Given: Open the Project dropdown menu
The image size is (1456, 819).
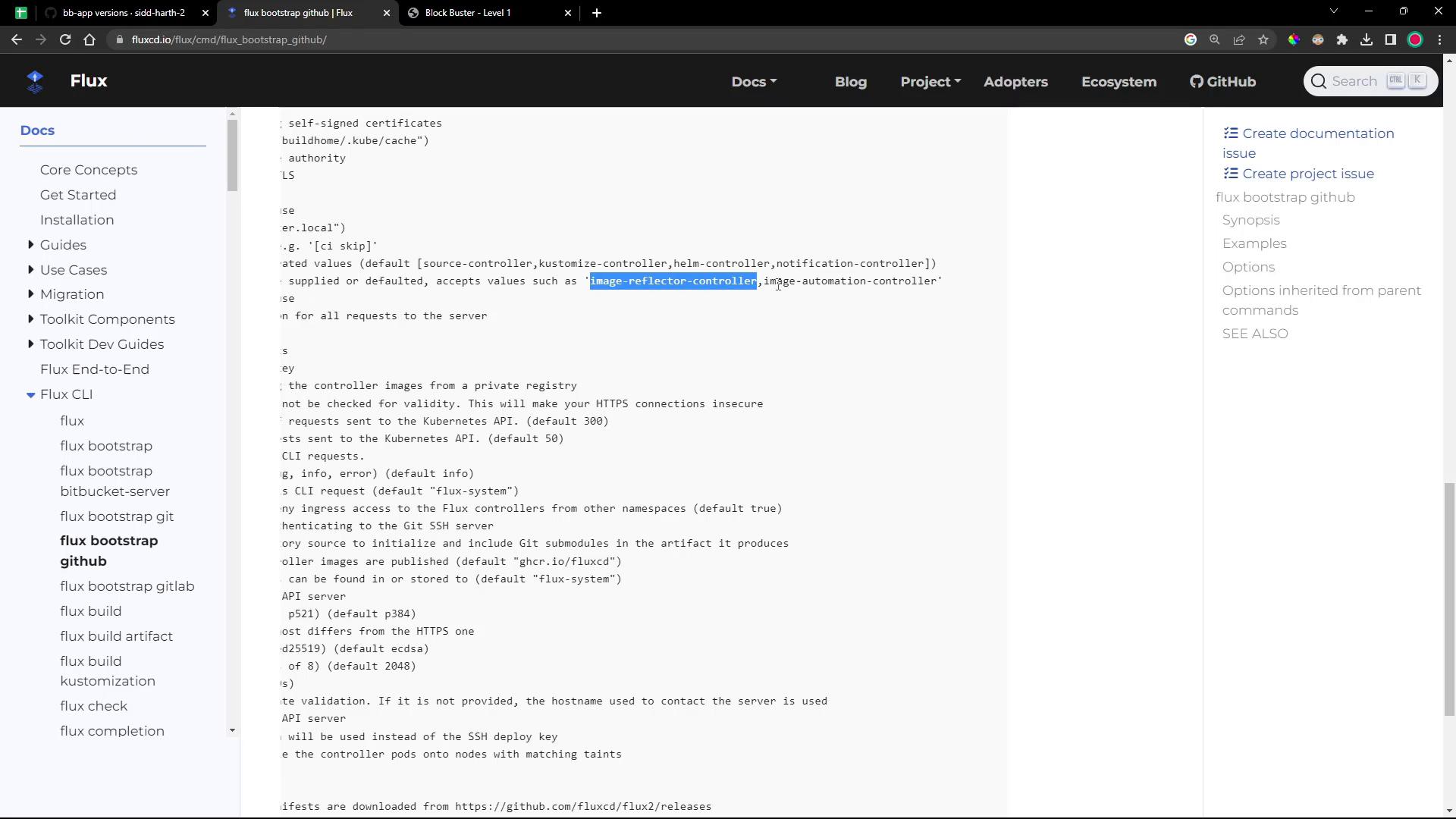Looking at the screenshot, I should [930, 81].
